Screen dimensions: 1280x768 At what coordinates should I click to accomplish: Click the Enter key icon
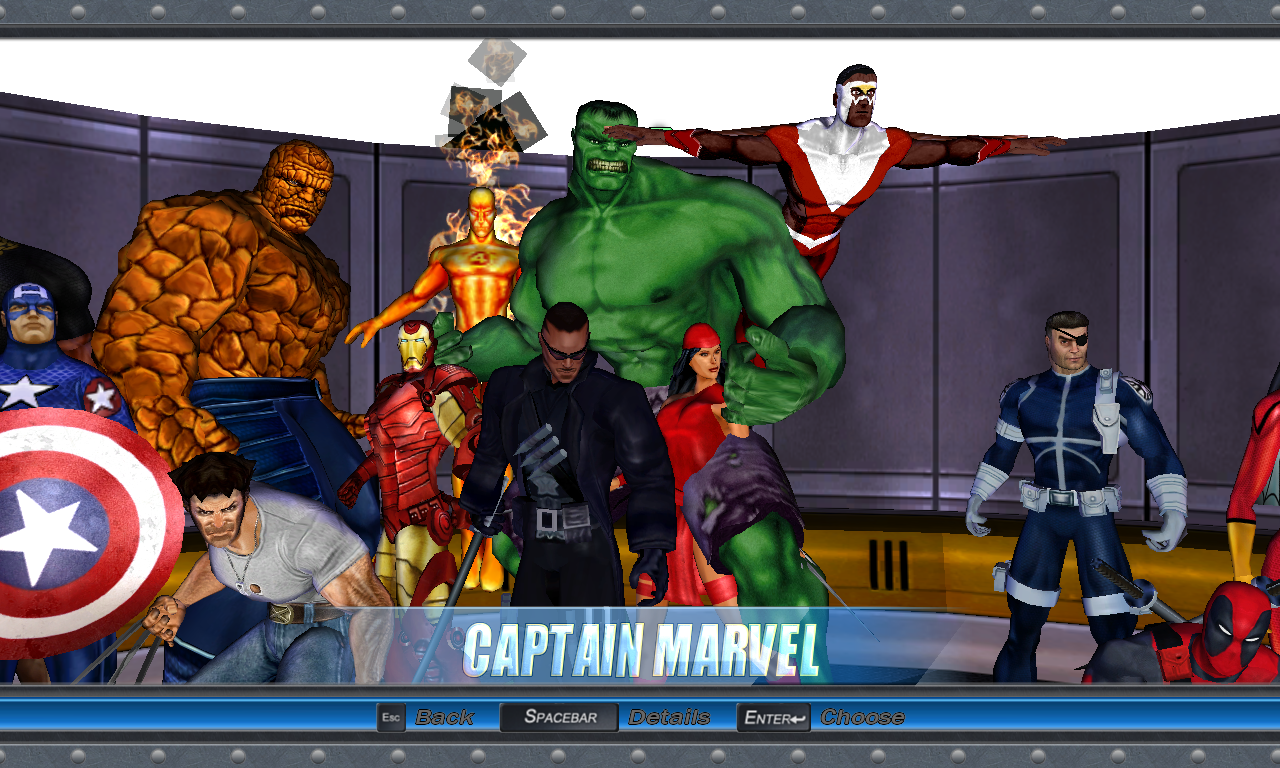(774, 717)
